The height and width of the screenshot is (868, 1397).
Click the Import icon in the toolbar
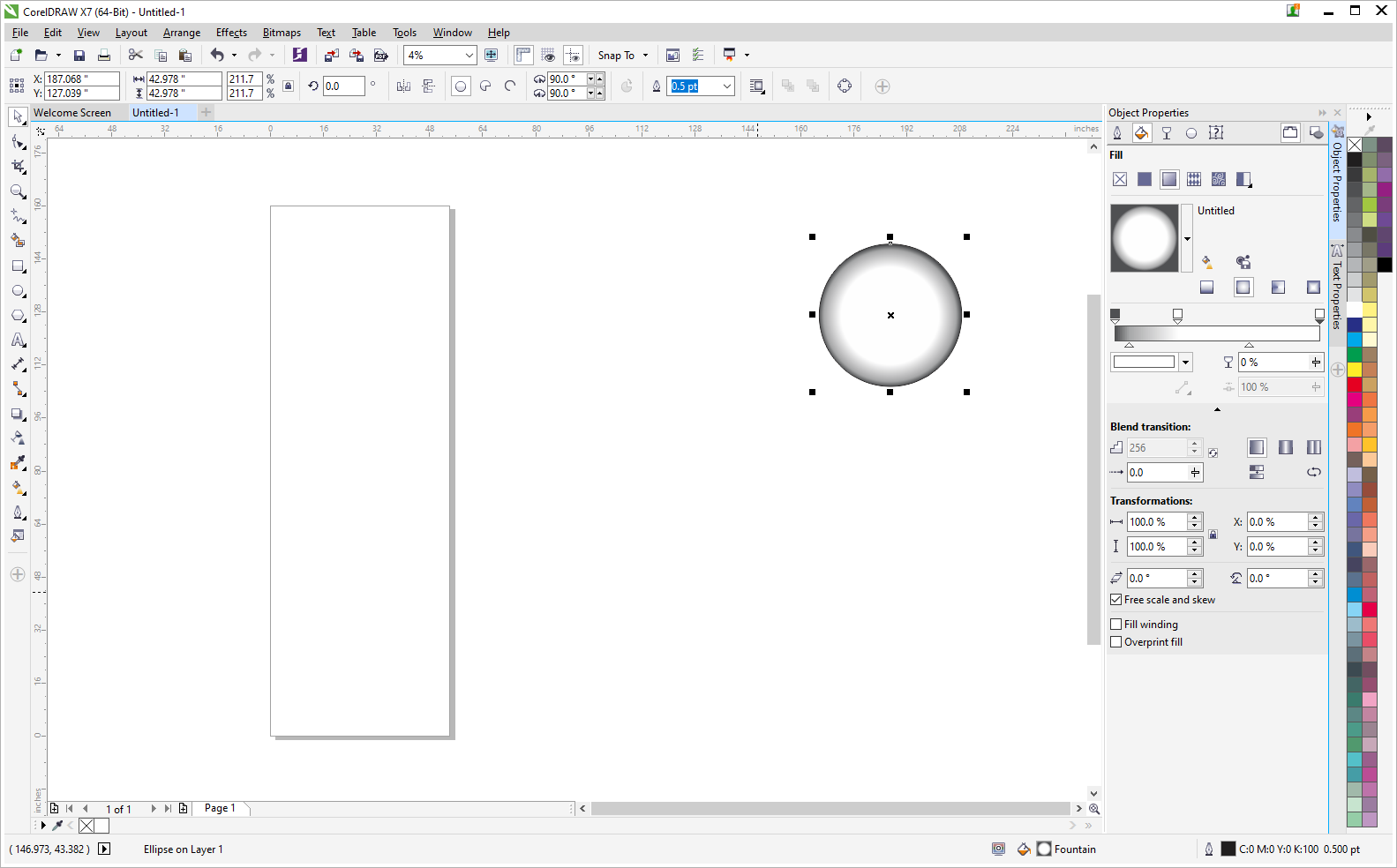[332, 55]
